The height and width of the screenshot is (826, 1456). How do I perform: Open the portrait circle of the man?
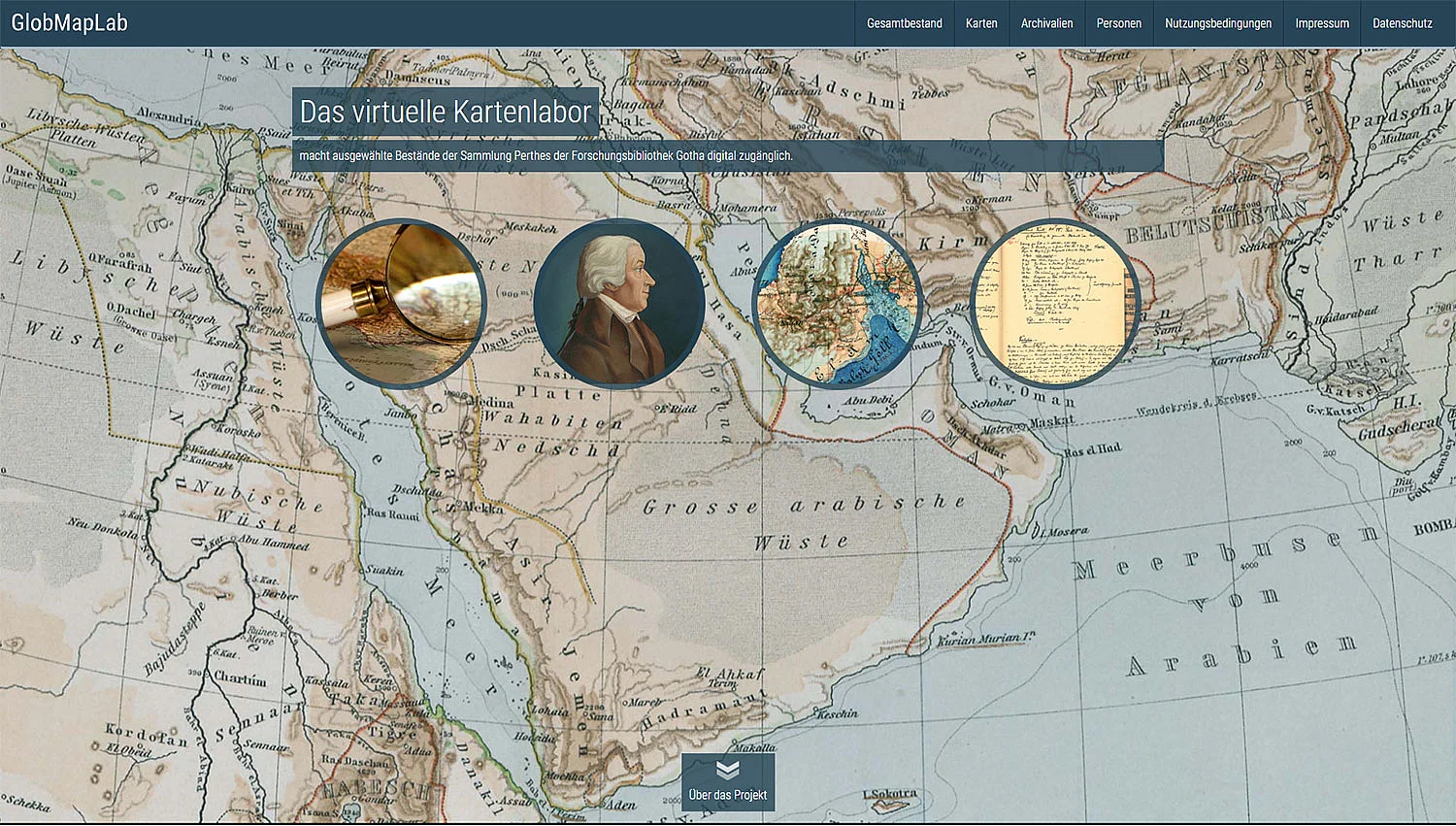[618, 304]
